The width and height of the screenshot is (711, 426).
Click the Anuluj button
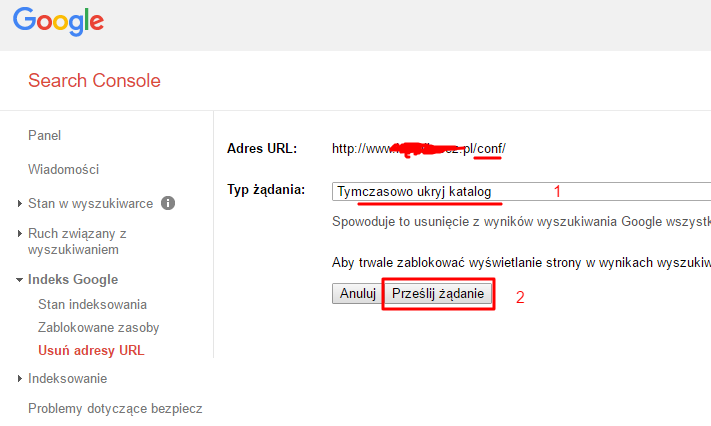pos(358,294)
